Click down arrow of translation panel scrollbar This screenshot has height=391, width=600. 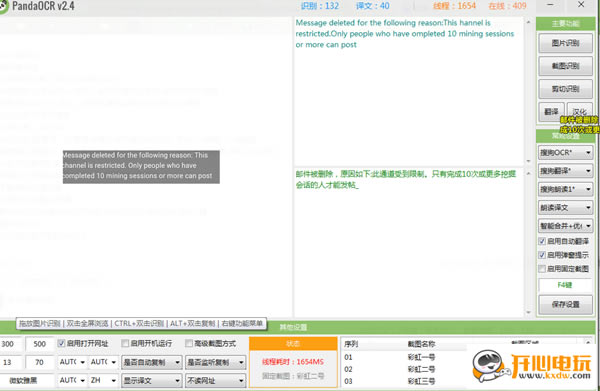[528, 313]
